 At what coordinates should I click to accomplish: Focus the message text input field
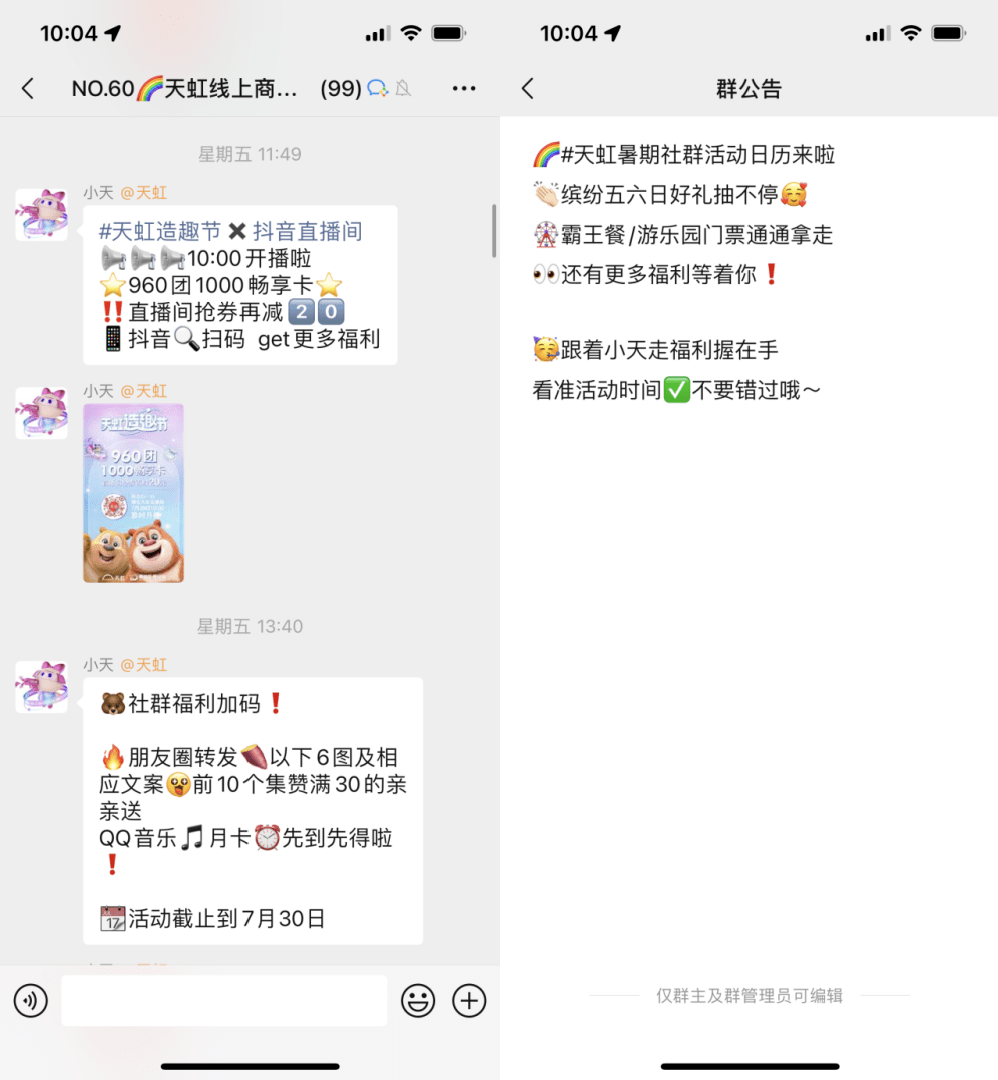point(224,1001)
